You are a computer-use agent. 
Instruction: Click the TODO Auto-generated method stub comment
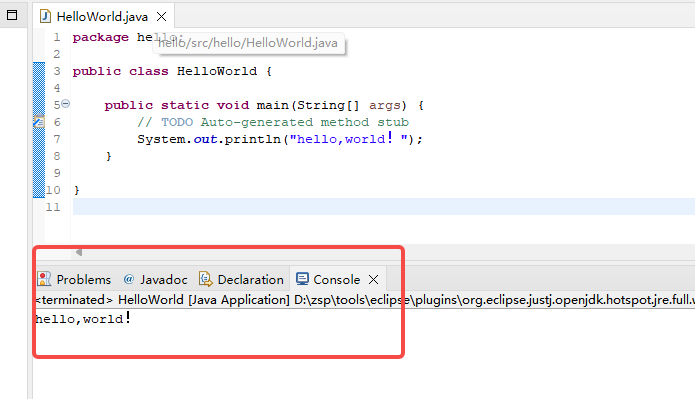273,122
